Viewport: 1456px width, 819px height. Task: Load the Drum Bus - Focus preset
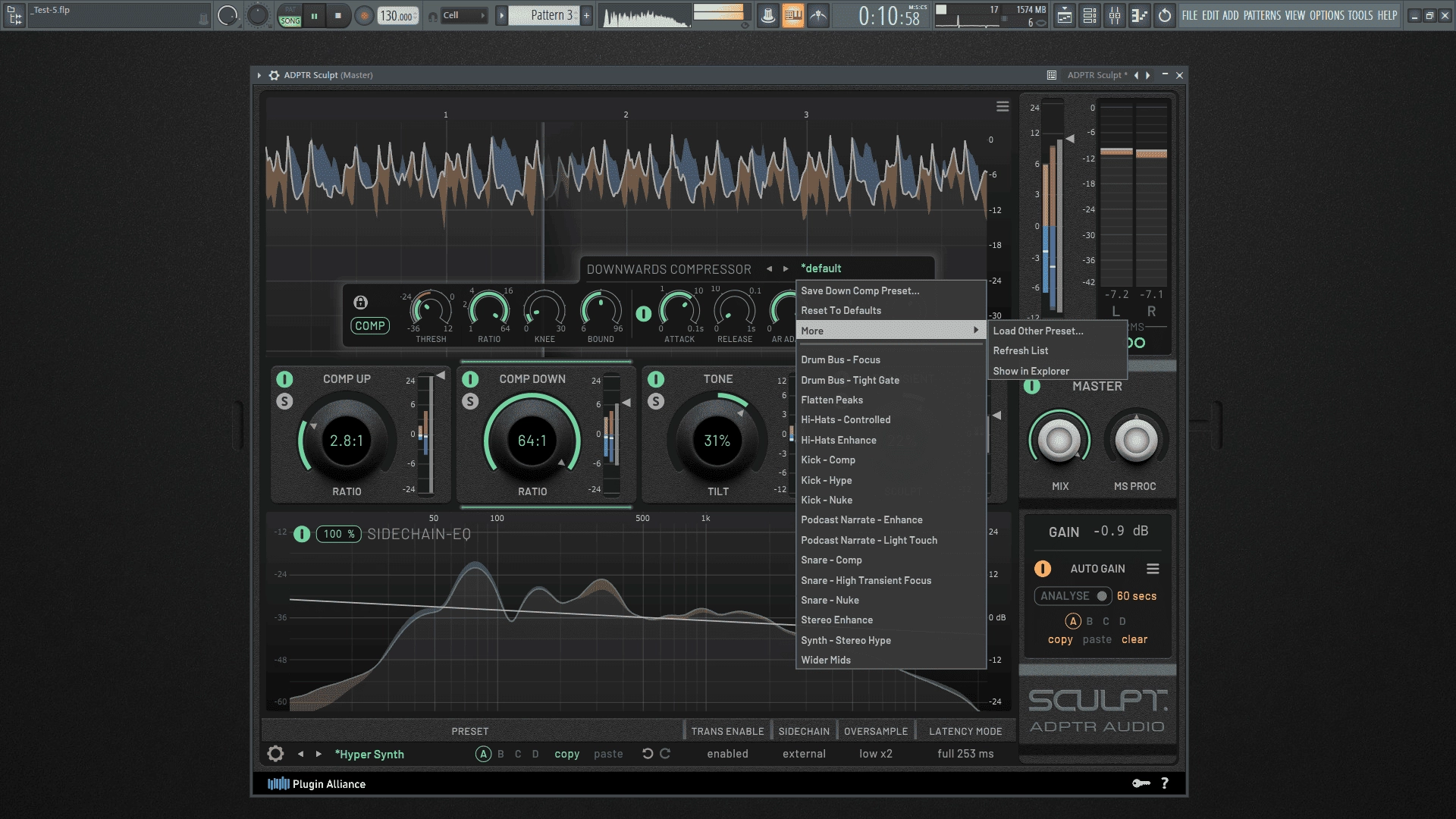[x=890, y=360]
